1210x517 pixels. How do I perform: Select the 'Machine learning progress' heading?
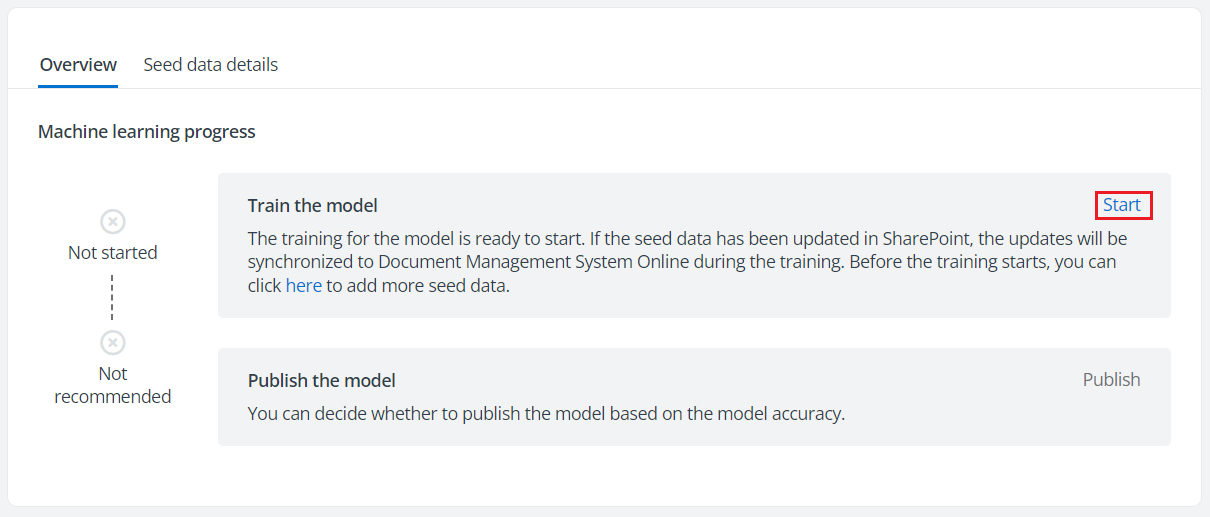(x=147, y=132)
